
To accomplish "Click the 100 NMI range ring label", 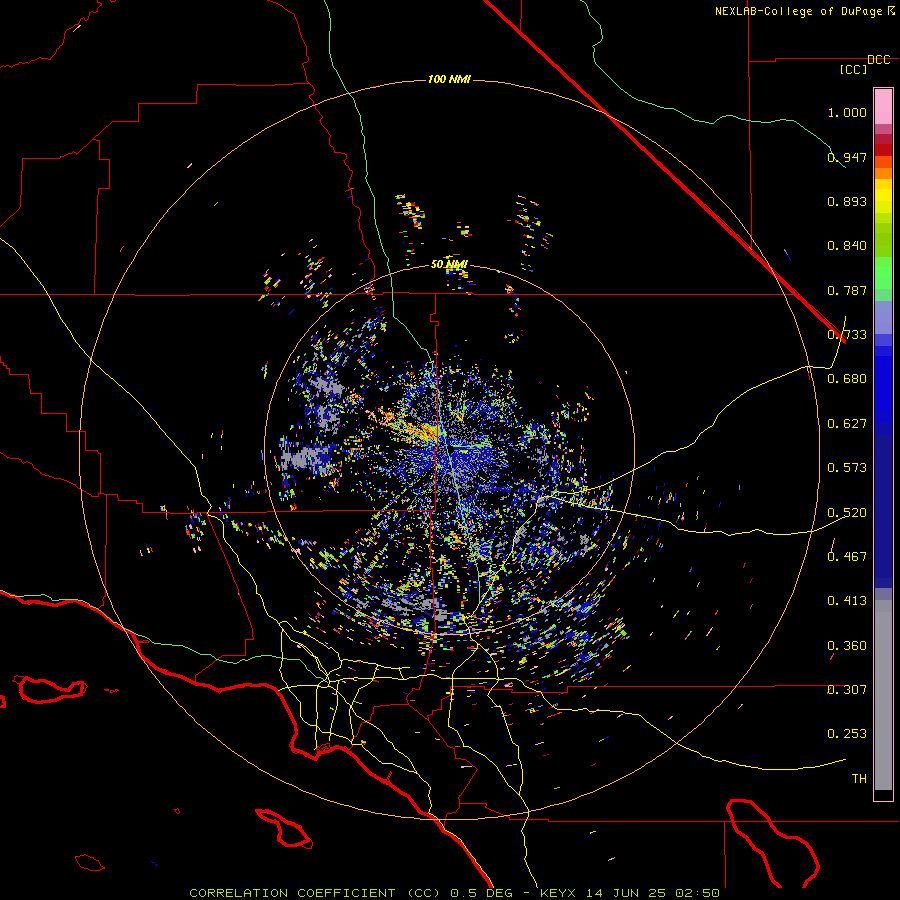I will [x=449, y=79].
